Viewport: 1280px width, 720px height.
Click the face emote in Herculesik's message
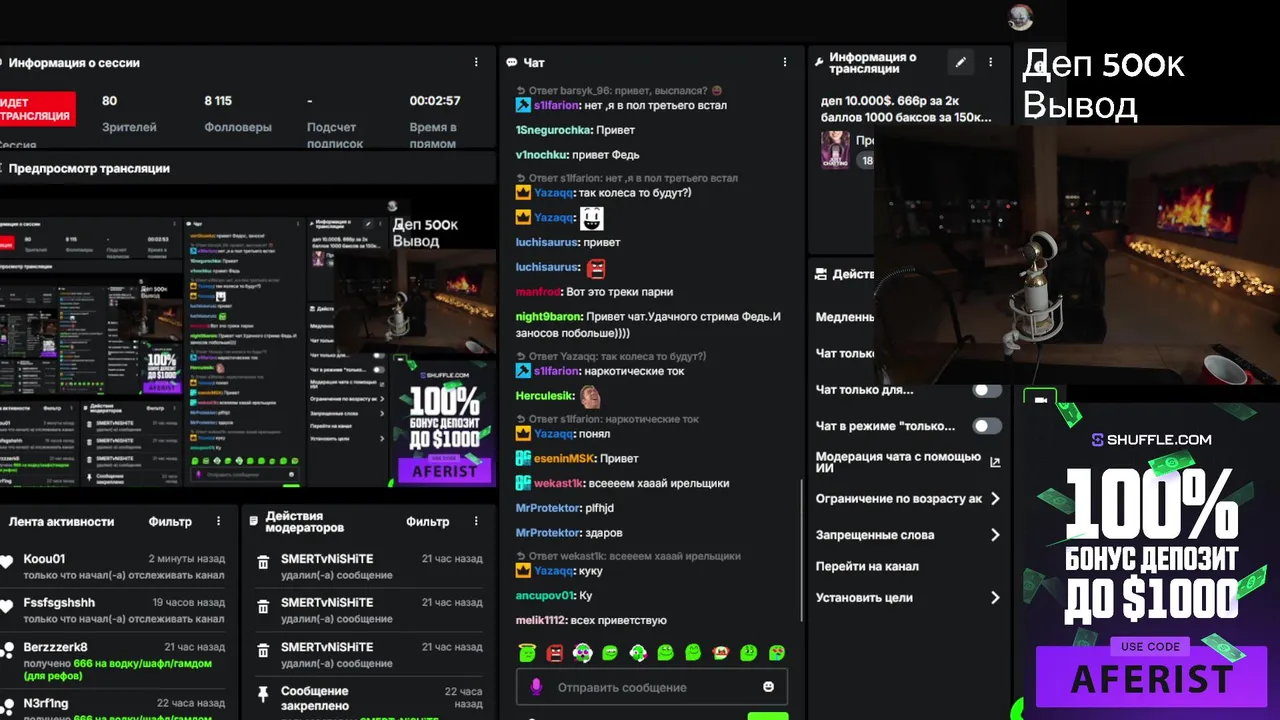[x=591, y=396]
